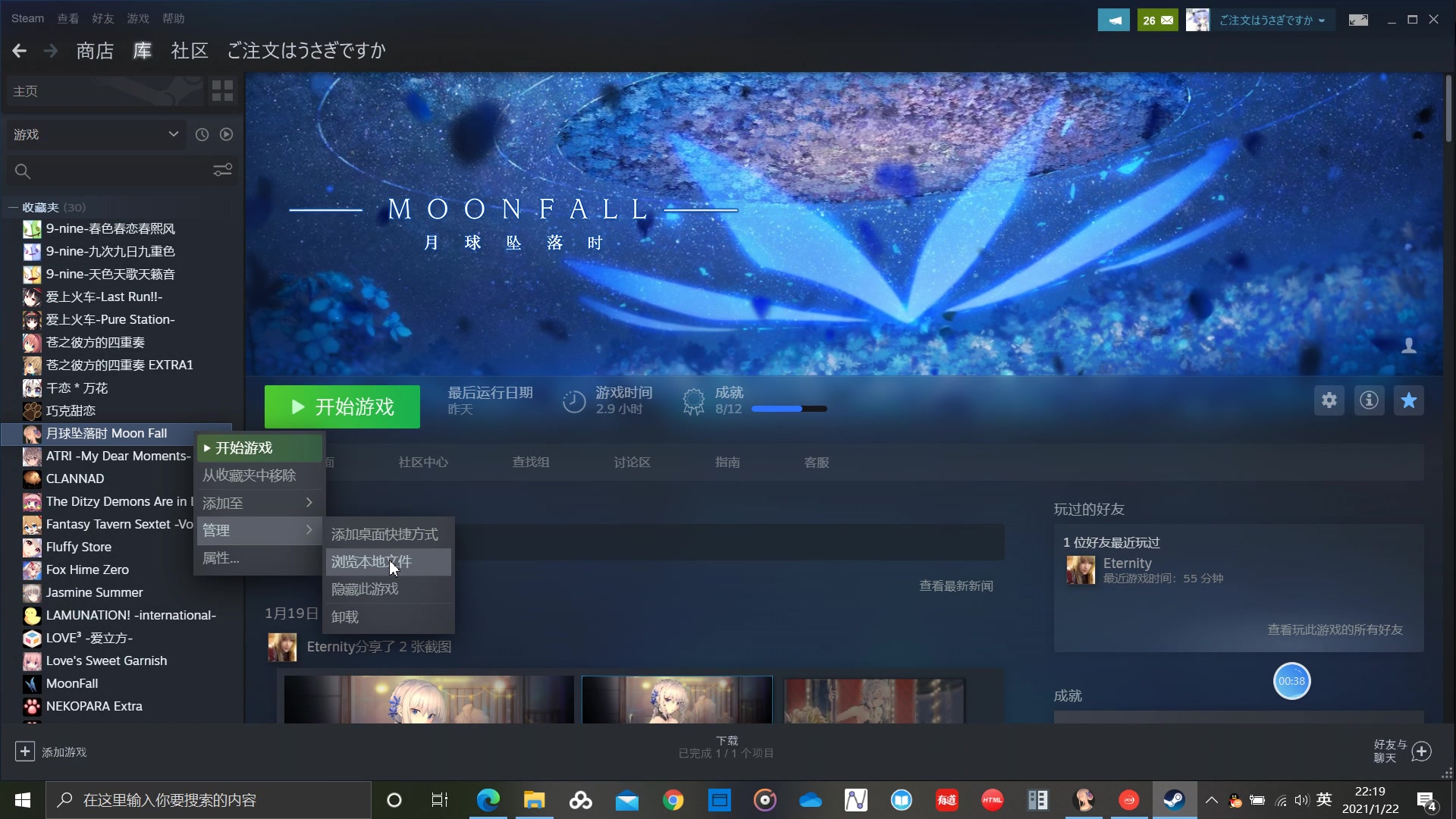Open the 游戏 category dropdown
The image size is (1456, 819).
(96, 134)
